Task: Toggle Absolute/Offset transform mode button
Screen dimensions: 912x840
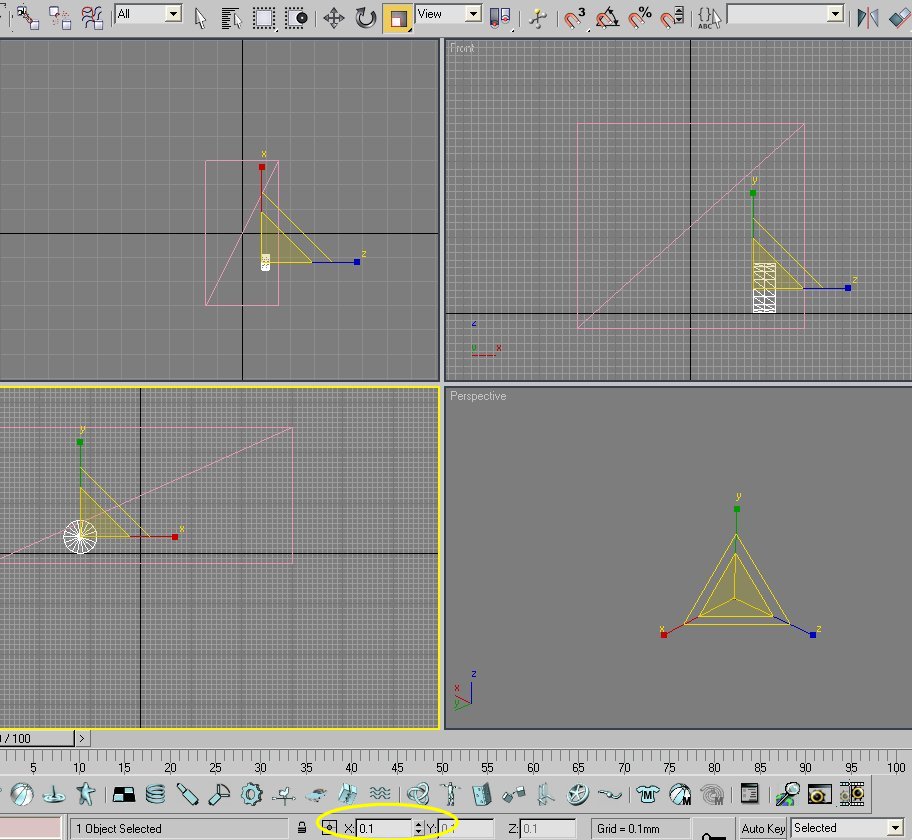Action: coord(330,828)
